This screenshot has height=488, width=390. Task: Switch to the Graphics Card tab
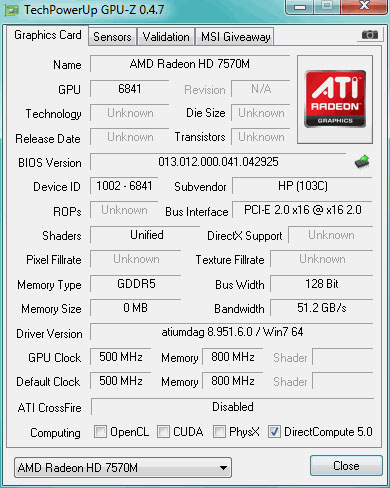tap(48, 35)
